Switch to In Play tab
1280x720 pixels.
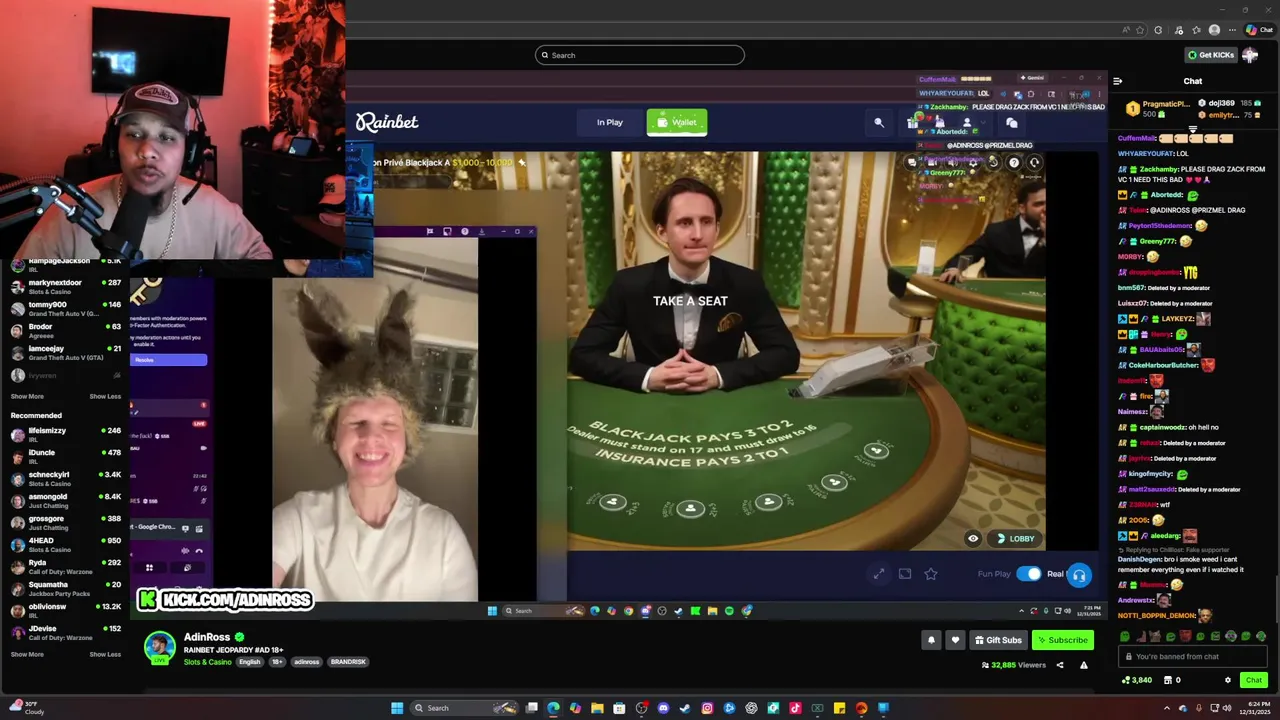tap(610, 122)
